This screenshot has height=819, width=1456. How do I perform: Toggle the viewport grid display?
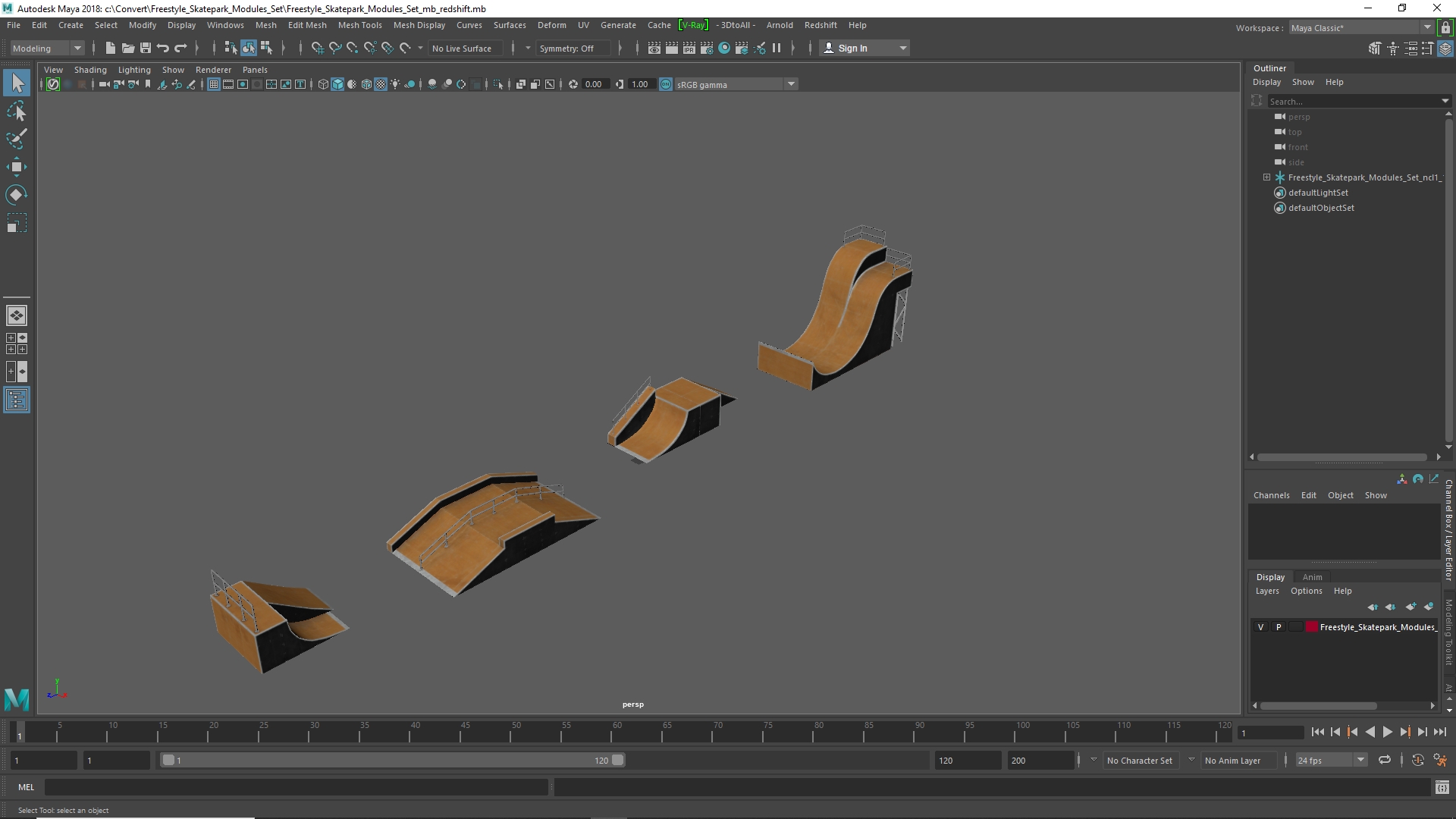tap(214, 84)
